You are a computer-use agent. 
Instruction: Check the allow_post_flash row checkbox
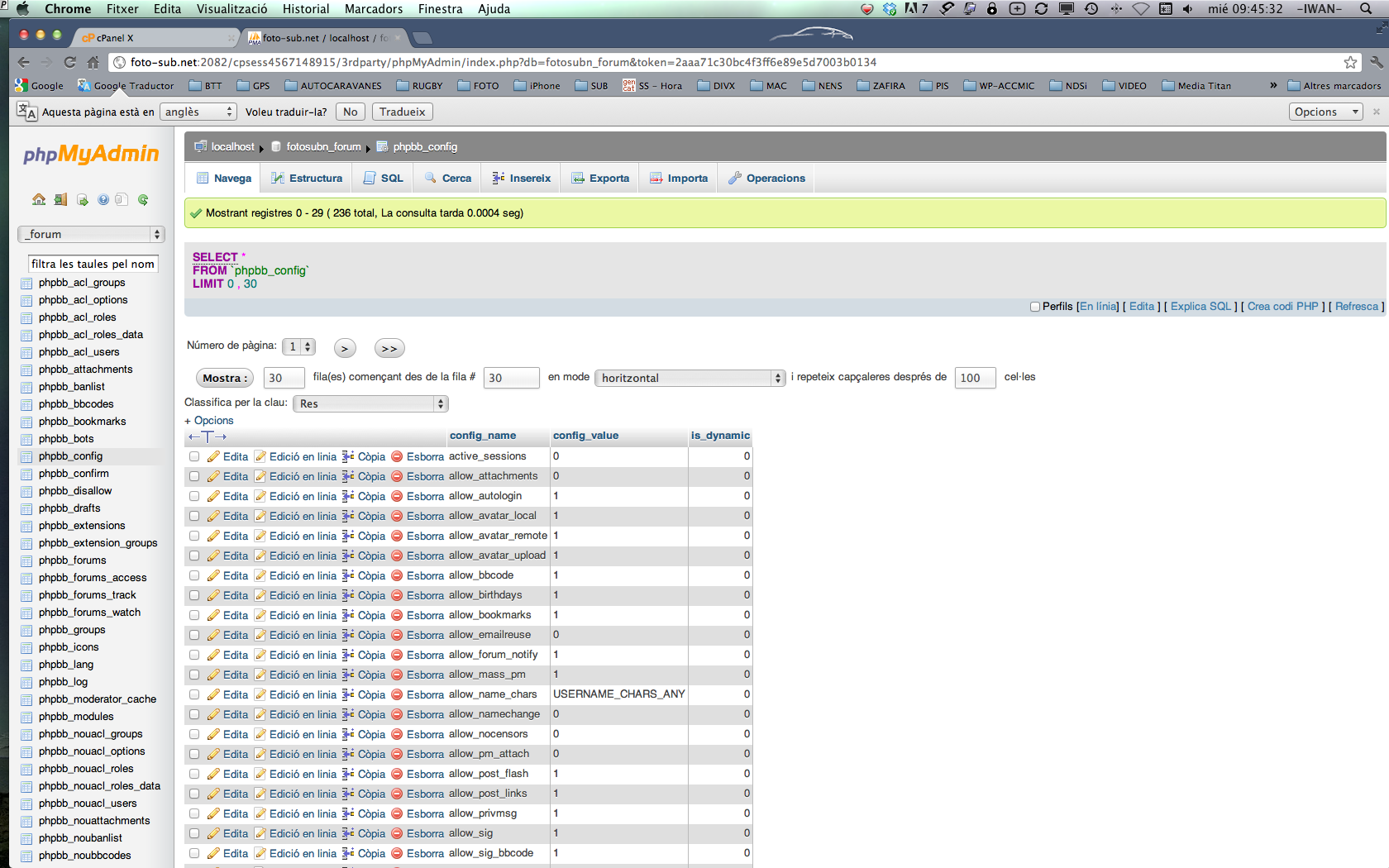pos(194,774)
